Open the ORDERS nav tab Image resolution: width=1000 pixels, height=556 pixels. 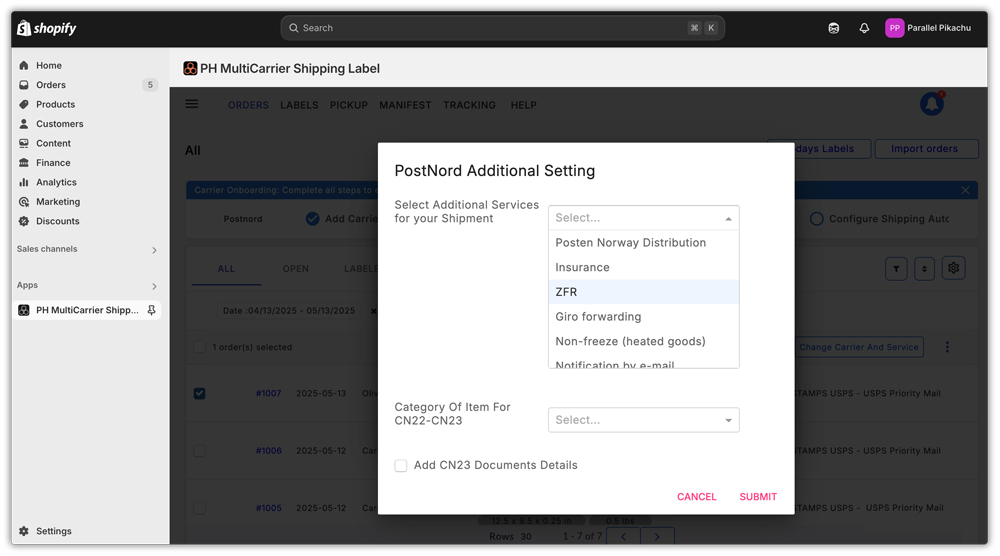(248, 105)
